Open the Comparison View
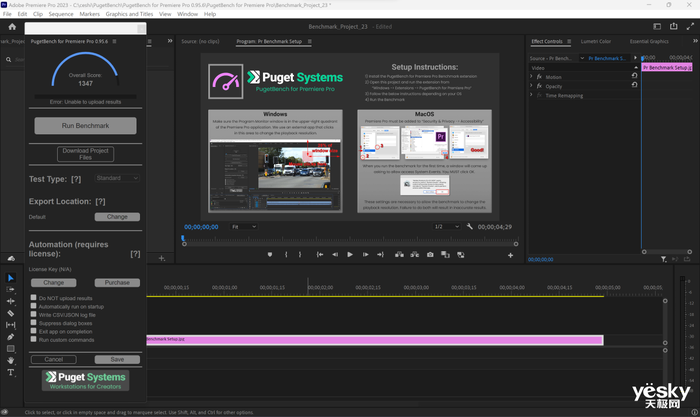This screenshot has width=700, height=417. (445, 254)
